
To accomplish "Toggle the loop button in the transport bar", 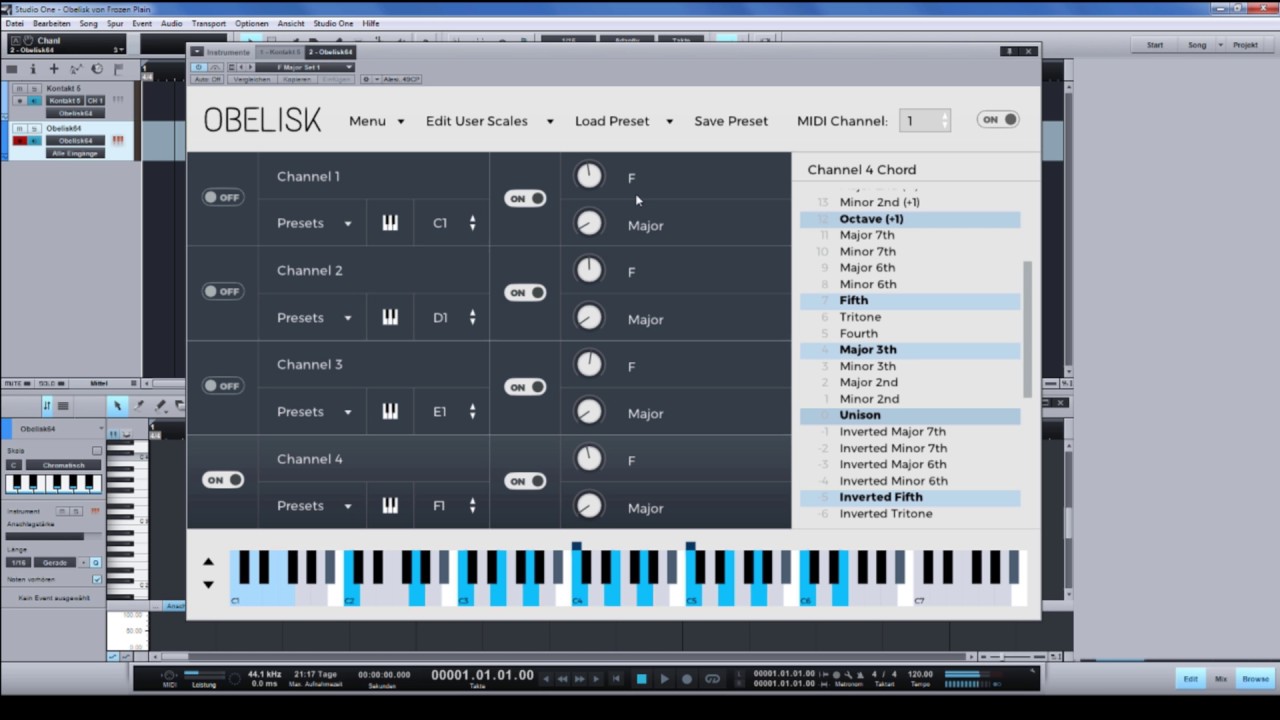I will click(x=712, y=679).
